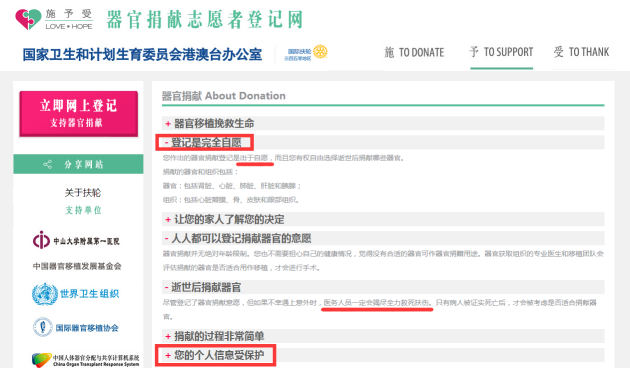630x368 pixels.
Task: Select the 予 TO SUPPORT tab
Action: click(501, 52)
